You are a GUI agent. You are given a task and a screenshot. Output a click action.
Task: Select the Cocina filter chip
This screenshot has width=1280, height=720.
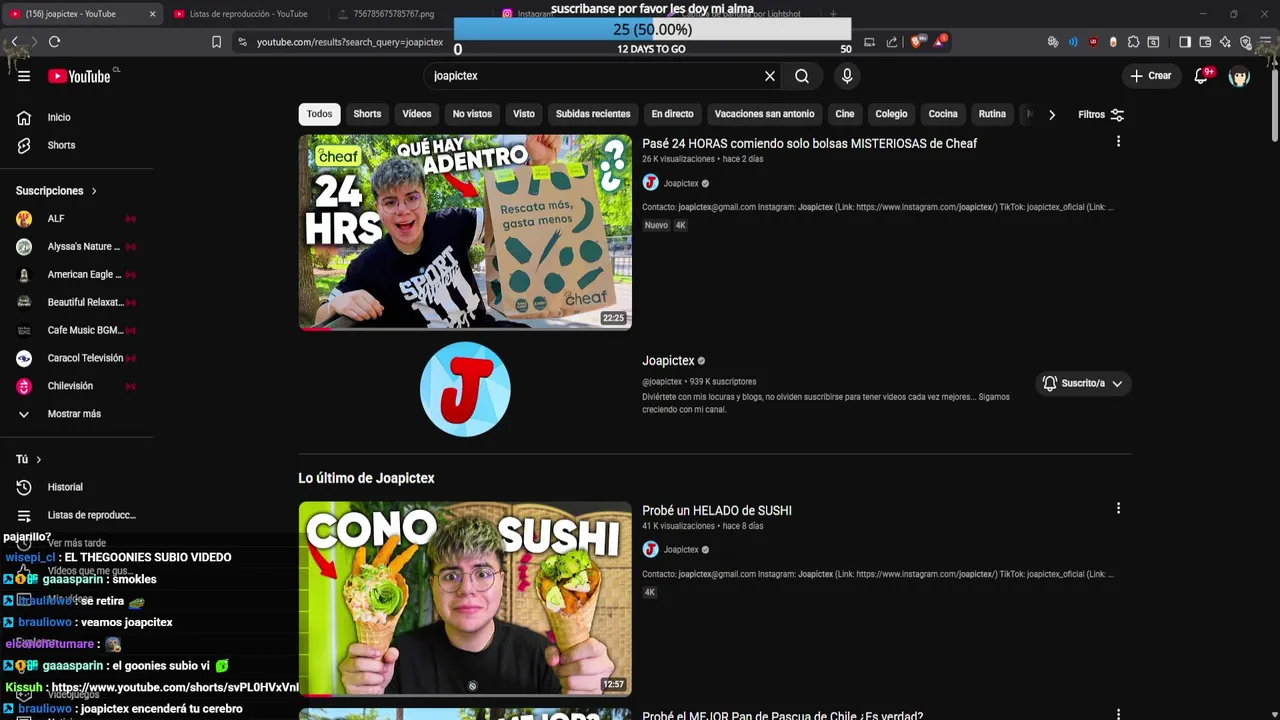pyautogui.click(x=943, y=114)
